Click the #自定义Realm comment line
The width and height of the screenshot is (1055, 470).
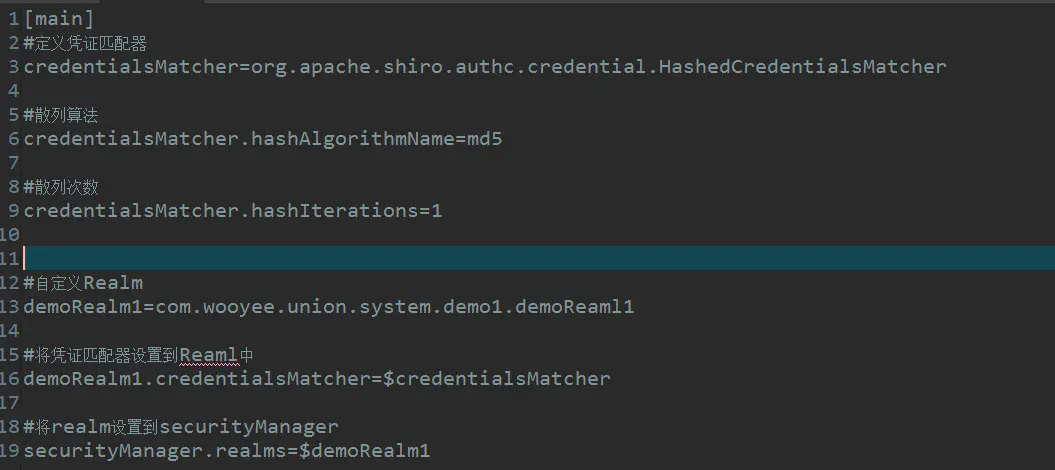click(x=84, y=283)
